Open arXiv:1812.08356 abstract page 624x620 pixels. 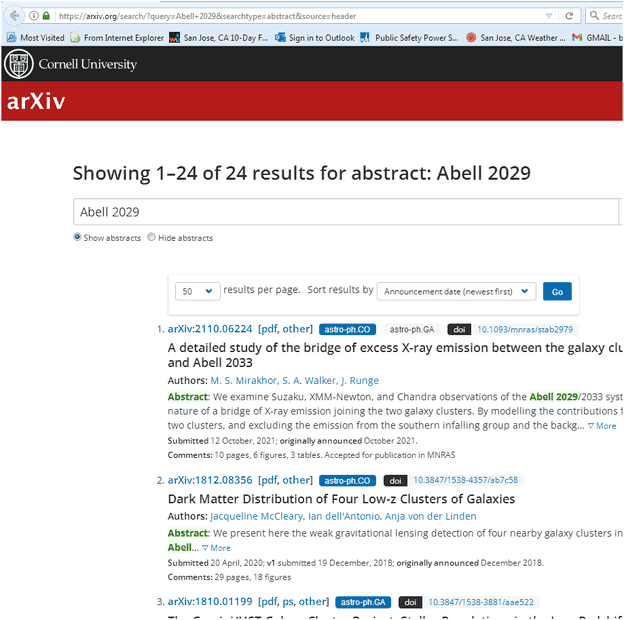click(x=210, y=480)
